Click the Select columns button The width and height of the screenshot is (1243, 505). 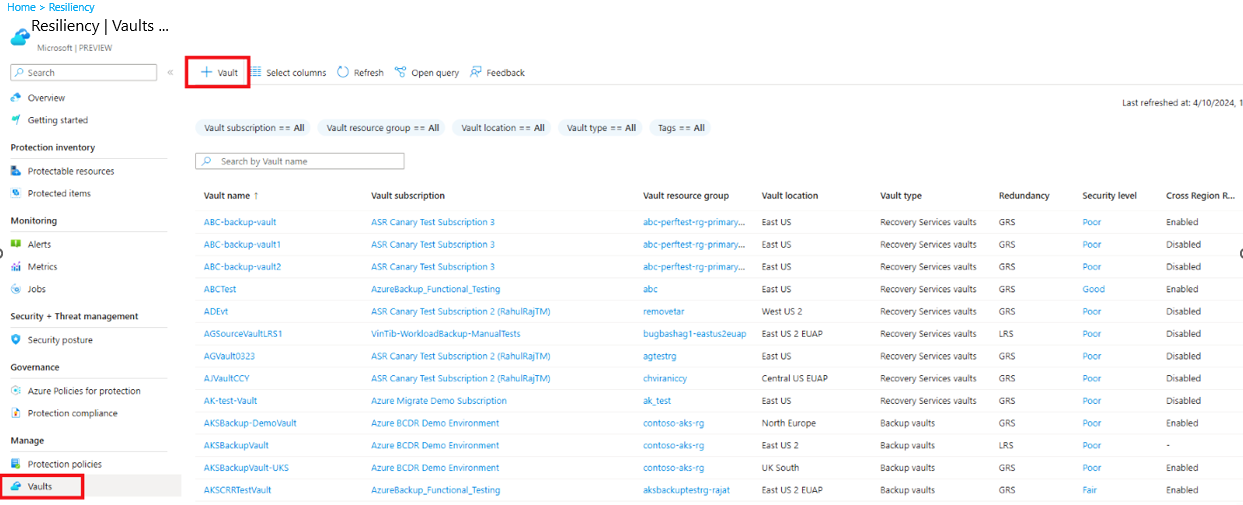click(289, 72)
